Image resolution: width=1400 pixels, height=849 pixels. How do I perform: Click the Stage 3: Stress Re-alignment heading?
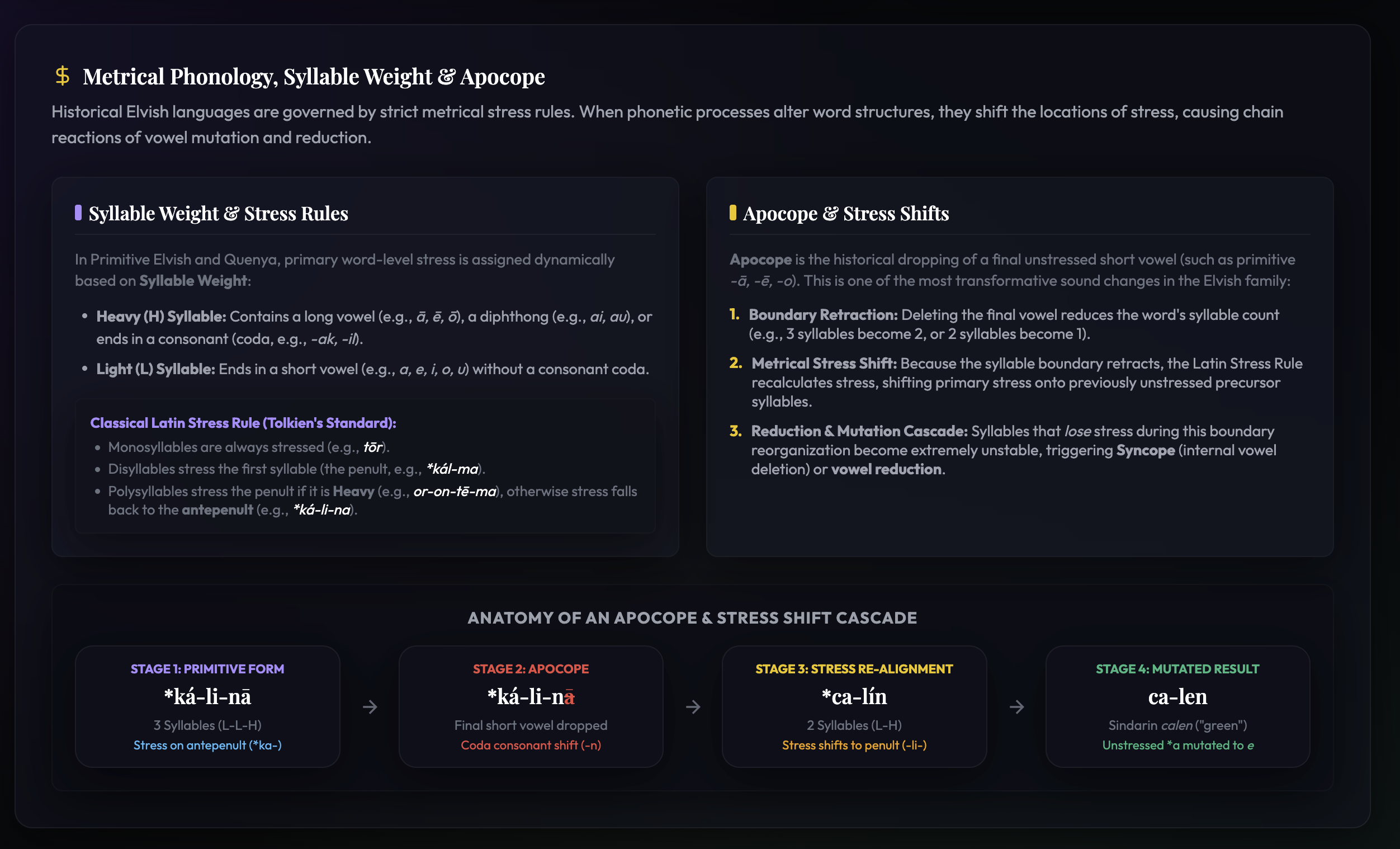tap(854, 669)
